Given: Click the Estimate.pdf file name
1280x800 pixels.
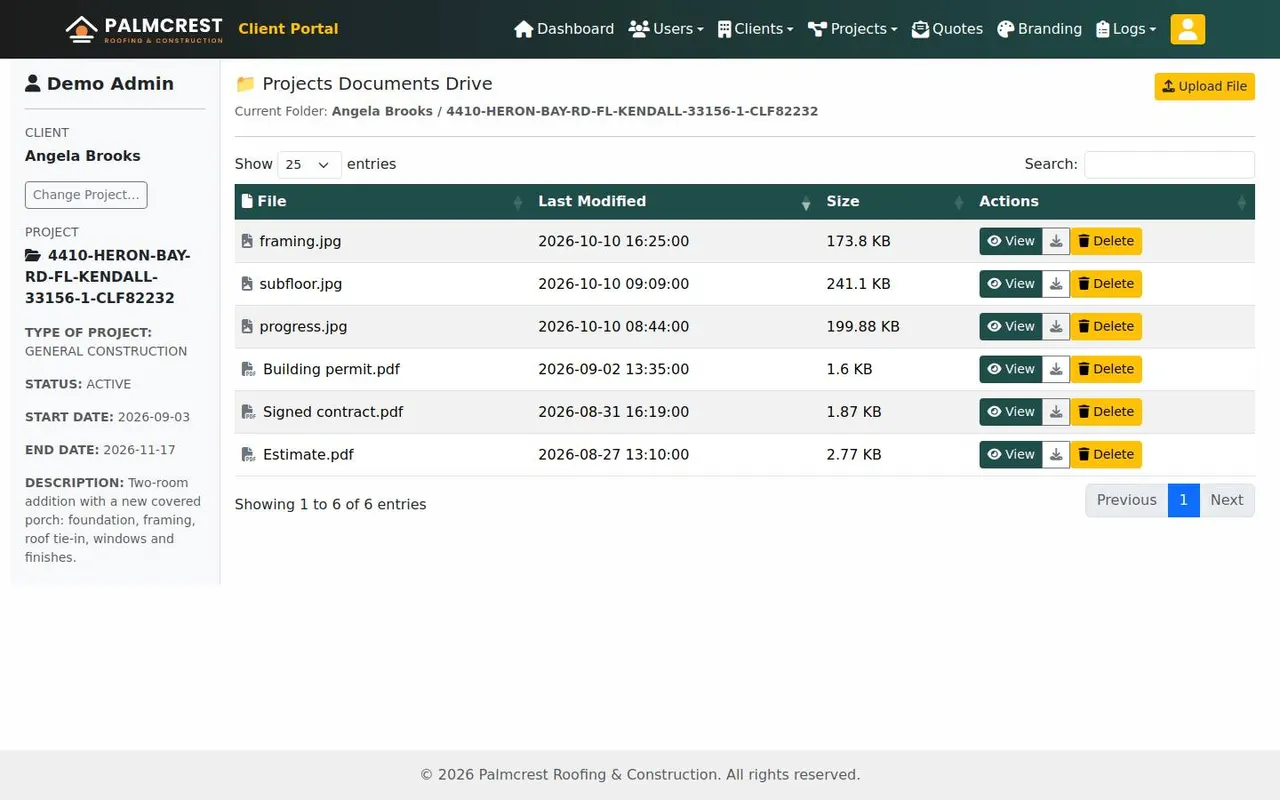Looking at the screenshot, I should click(308, 455).
